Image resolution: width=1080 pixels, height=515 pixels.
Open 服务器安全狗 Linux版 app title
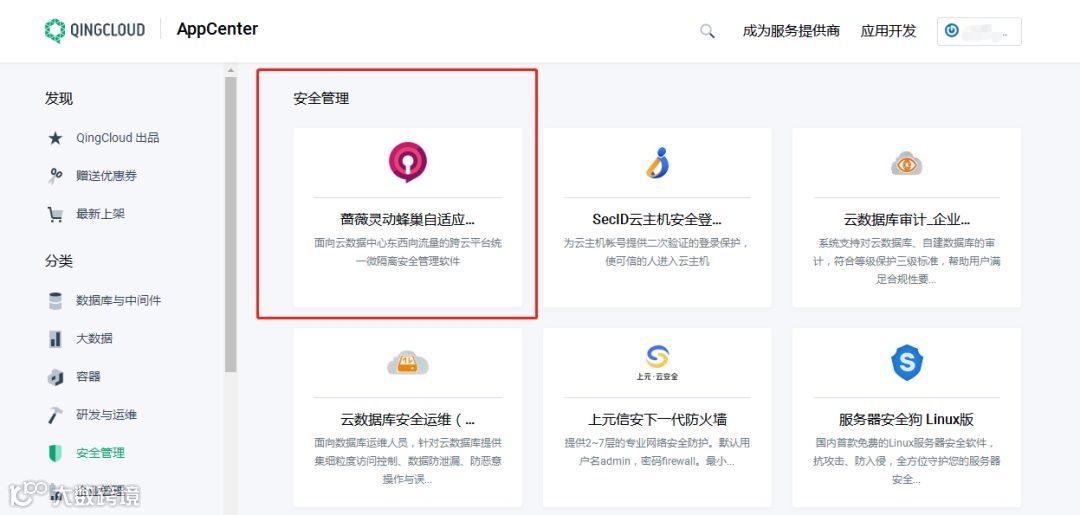906,419
